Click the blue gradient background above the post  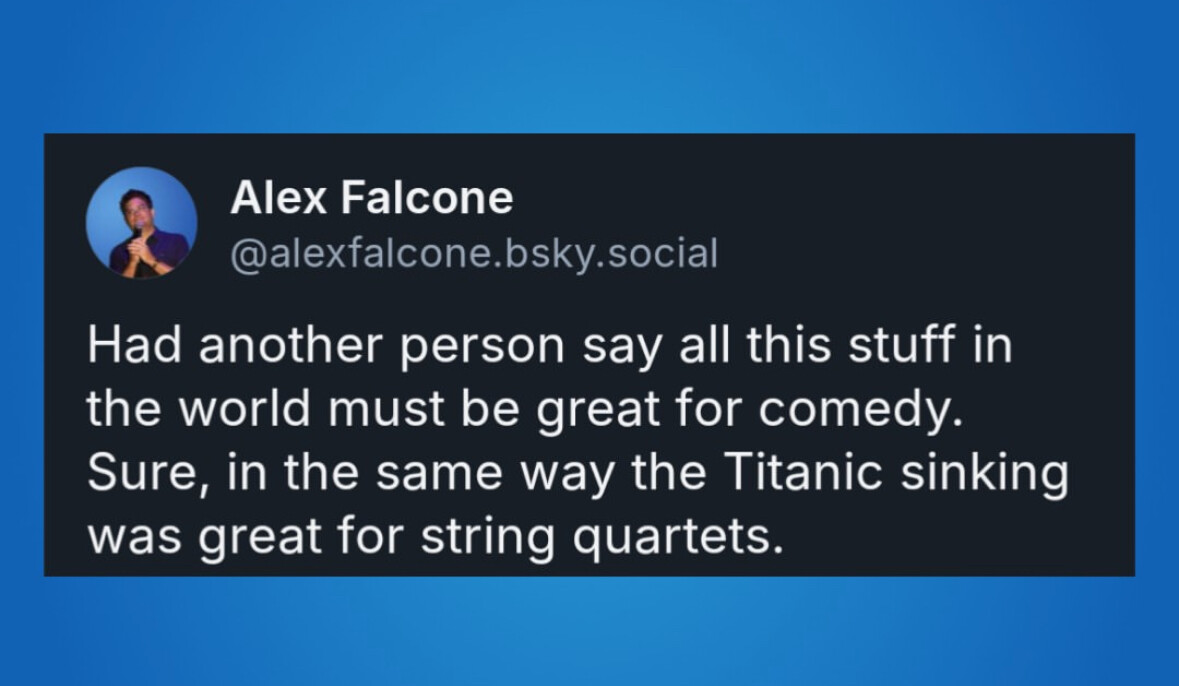590,66
